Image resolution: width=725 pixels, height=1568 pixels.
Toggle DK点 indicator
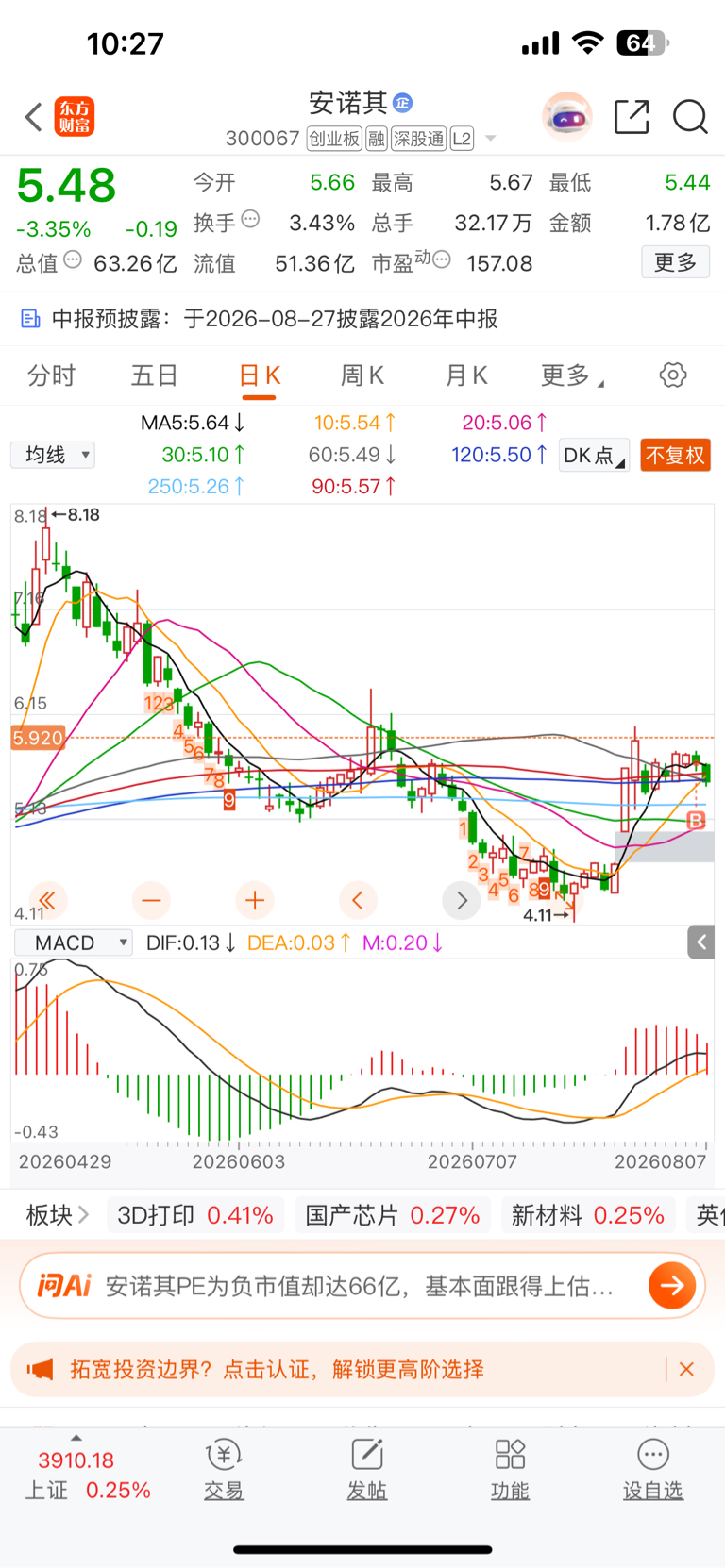(x=594, y=456)
